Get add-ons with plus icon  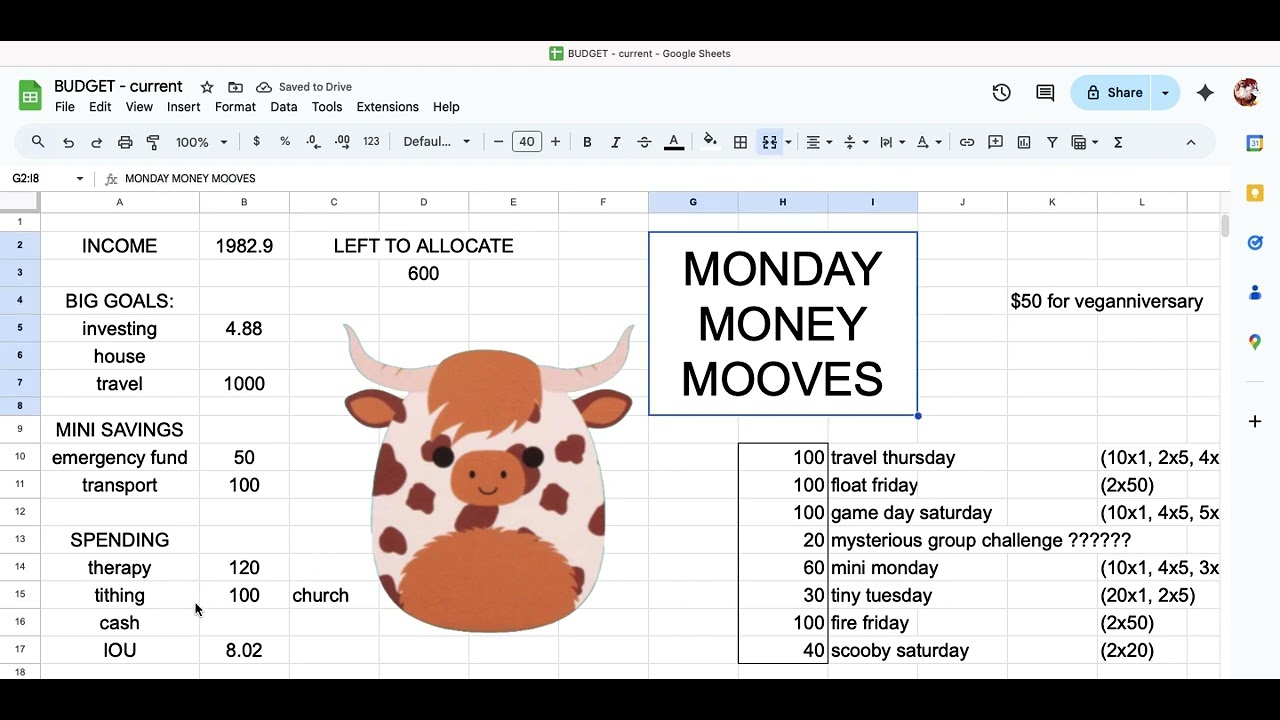coord(1255,421)
